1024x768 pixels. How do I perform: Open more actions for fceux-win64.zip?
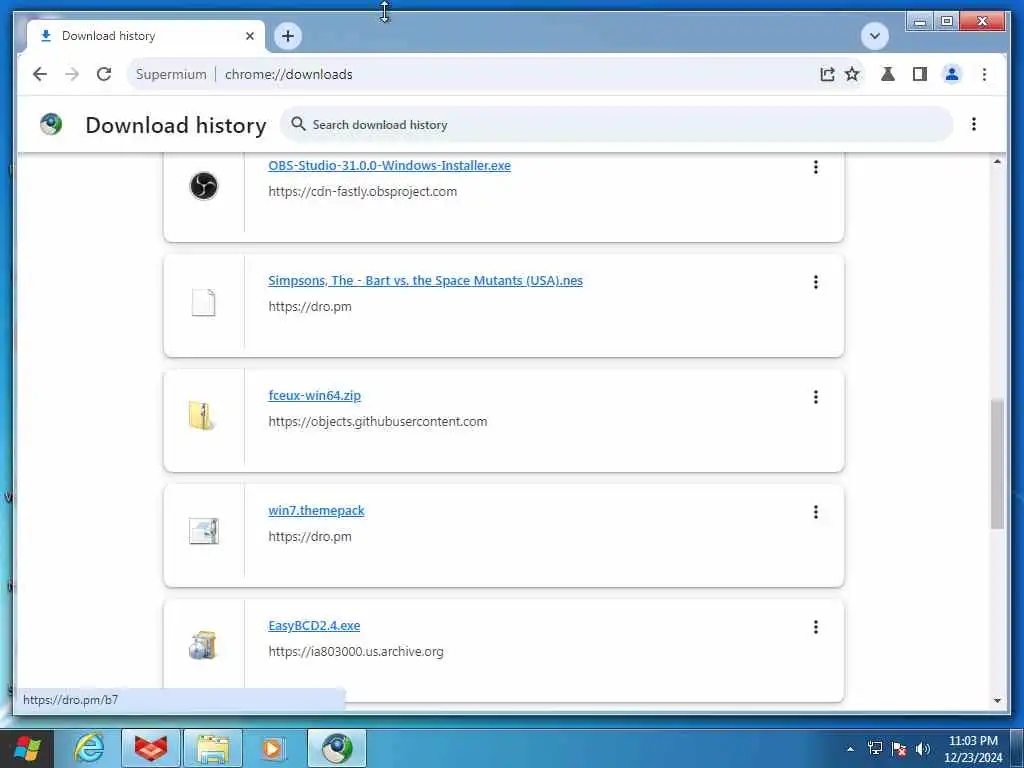816,397
